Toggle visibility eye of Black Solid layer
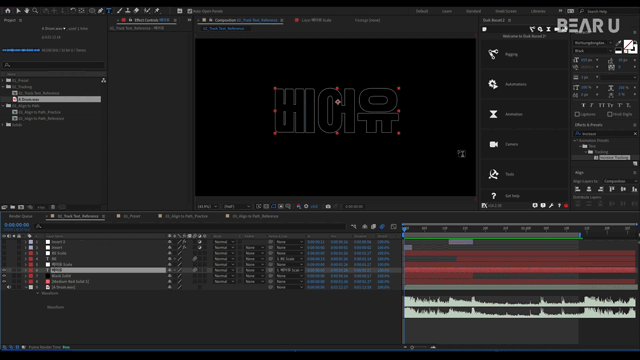The width and height of the screenshot is (640, 360). coord(4,276)
